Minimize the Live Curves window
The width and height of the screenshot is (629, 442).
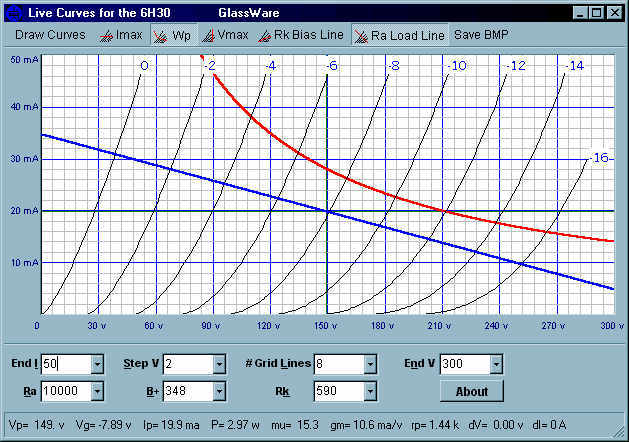(x=580, y=13)
